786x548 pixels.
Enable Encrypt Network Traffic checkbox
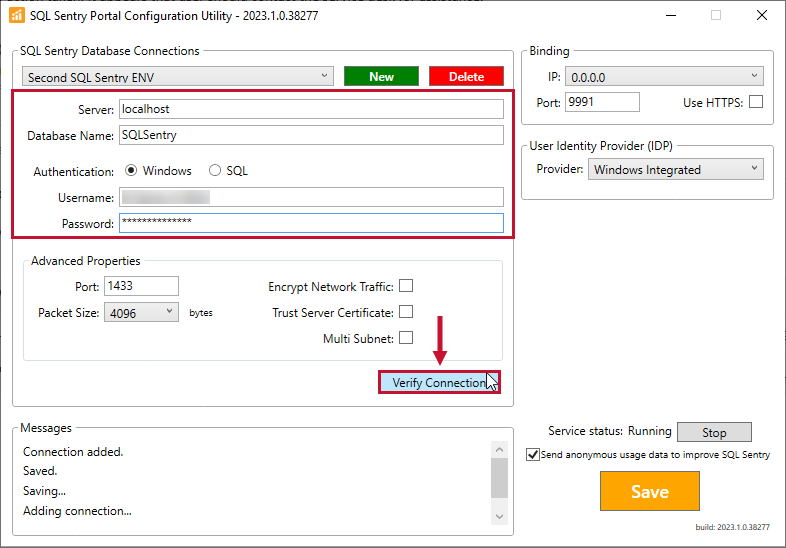(406, 286)
